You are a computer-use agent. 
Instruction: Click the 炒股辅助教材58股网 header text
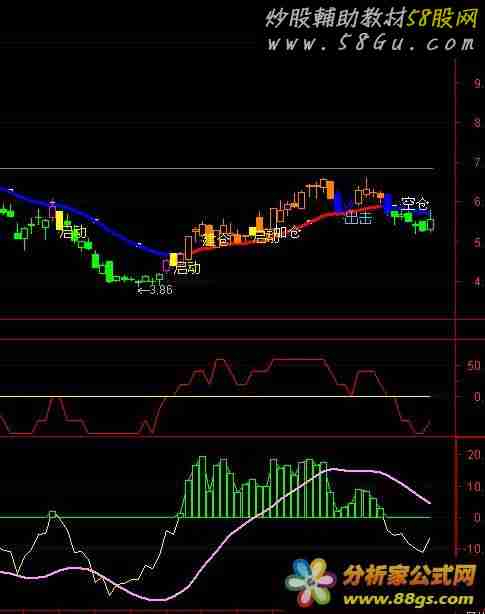point(371,18)
